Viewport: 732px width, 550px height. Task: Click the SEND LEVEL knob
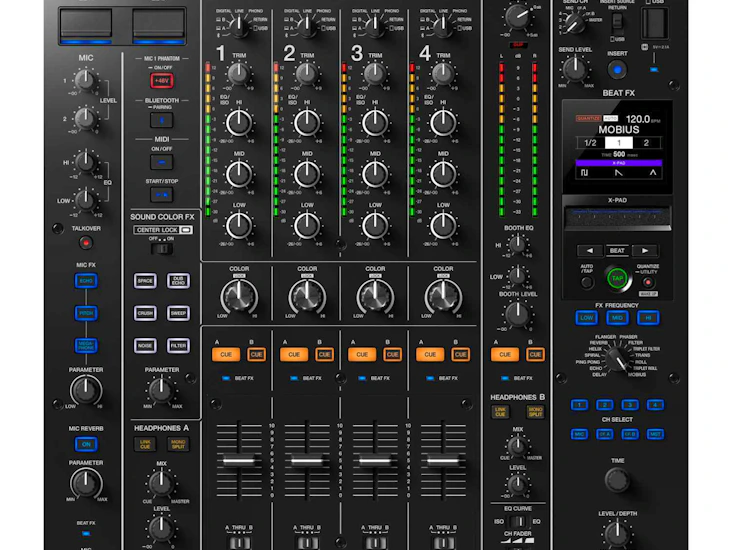click(575, 69)
